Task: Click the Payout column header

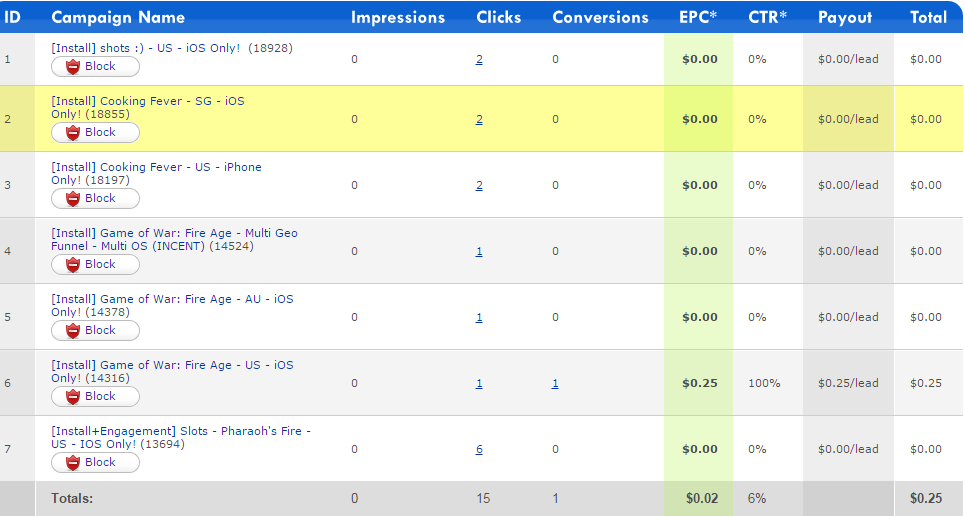Action: pos(845,17)
